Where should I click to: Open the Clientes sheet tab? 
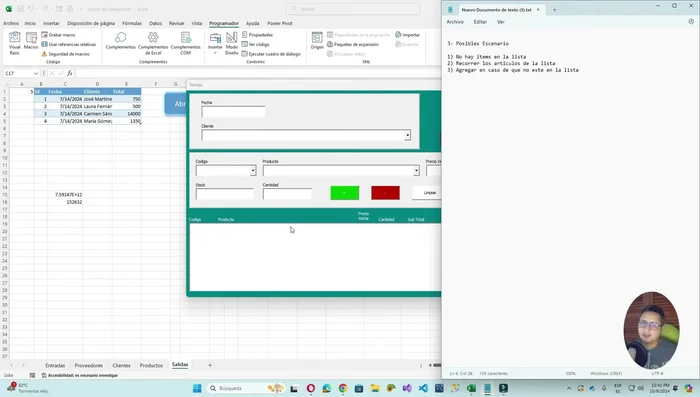[x=121, y=365]
